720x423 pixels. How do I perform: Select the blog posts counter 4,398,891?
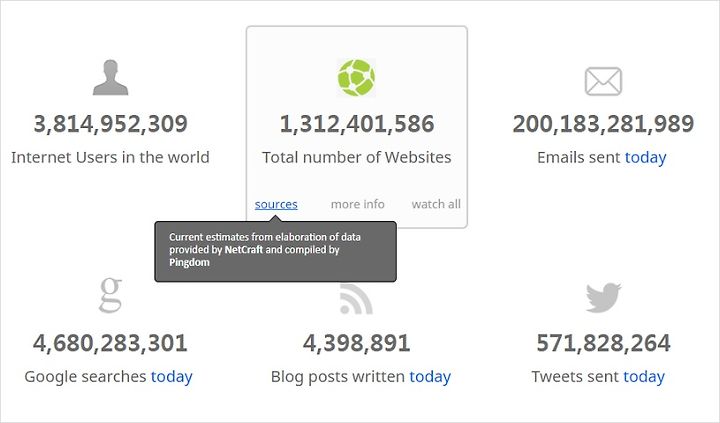pyautogui.click(x=356, y=343)
